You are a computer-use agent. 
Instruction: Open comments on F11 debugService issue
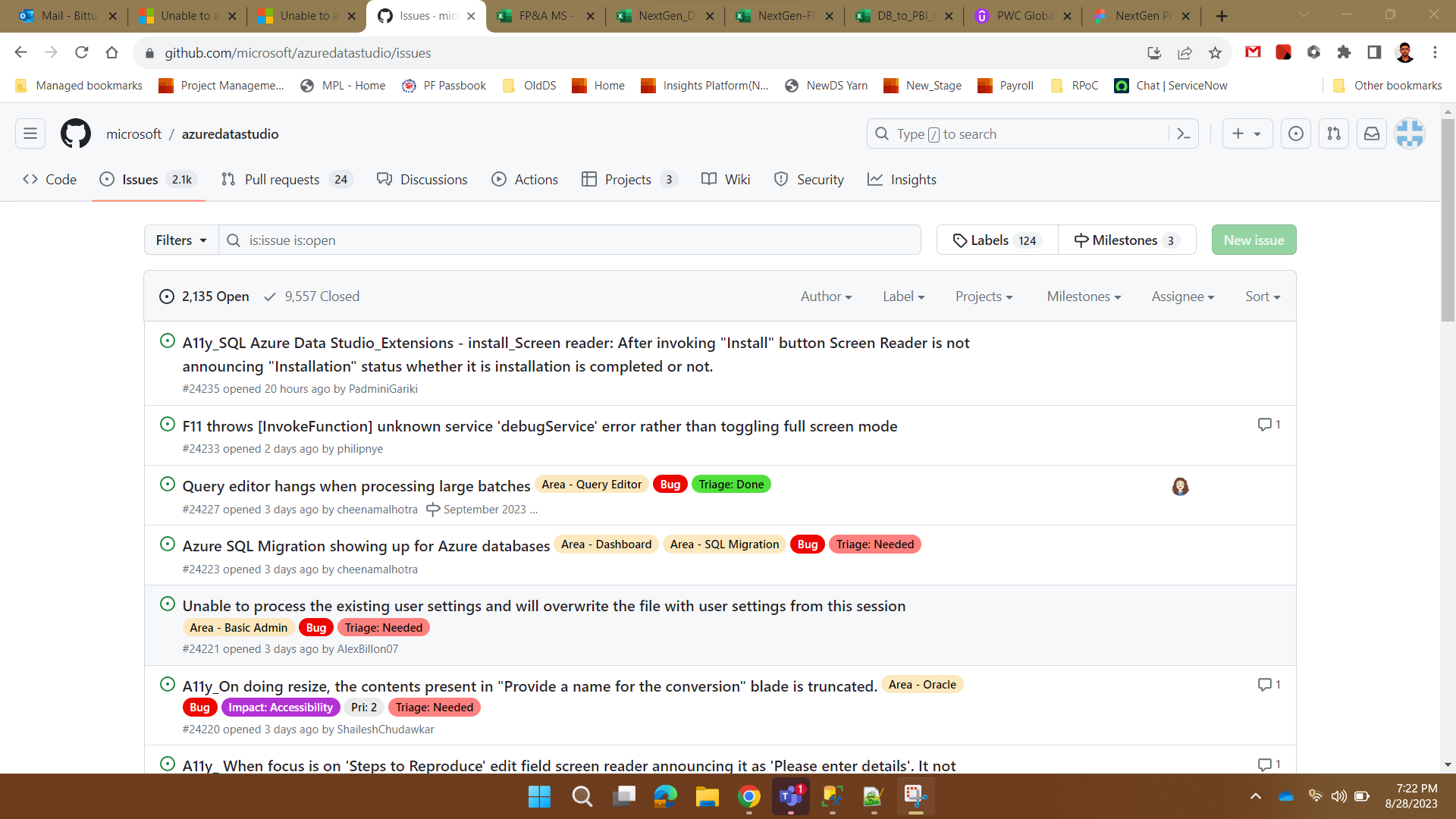click(x=1269, y=425)
